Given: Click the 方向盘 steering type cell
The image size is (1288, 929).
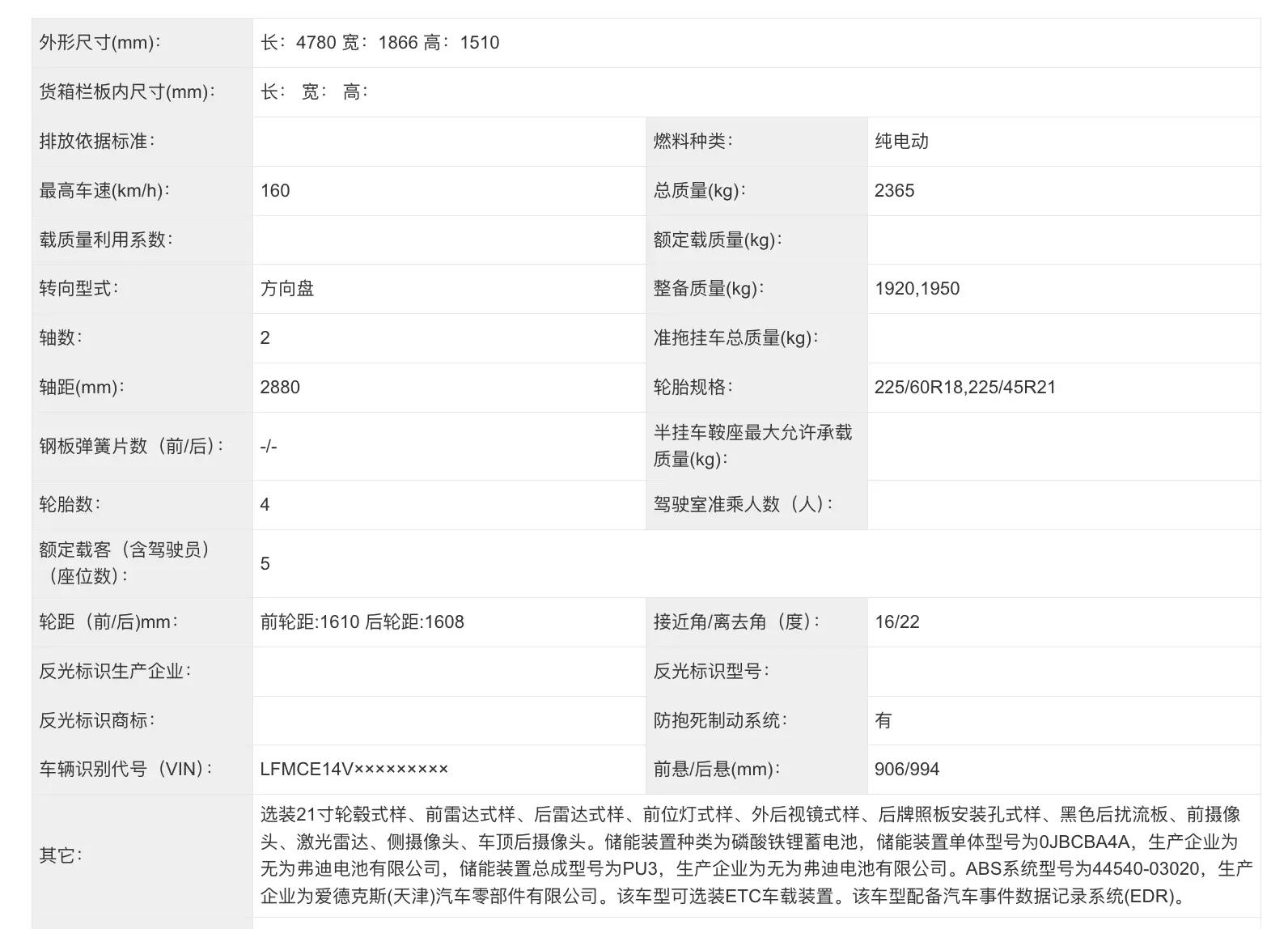Looking at the screenshot, I should [287, 289].
